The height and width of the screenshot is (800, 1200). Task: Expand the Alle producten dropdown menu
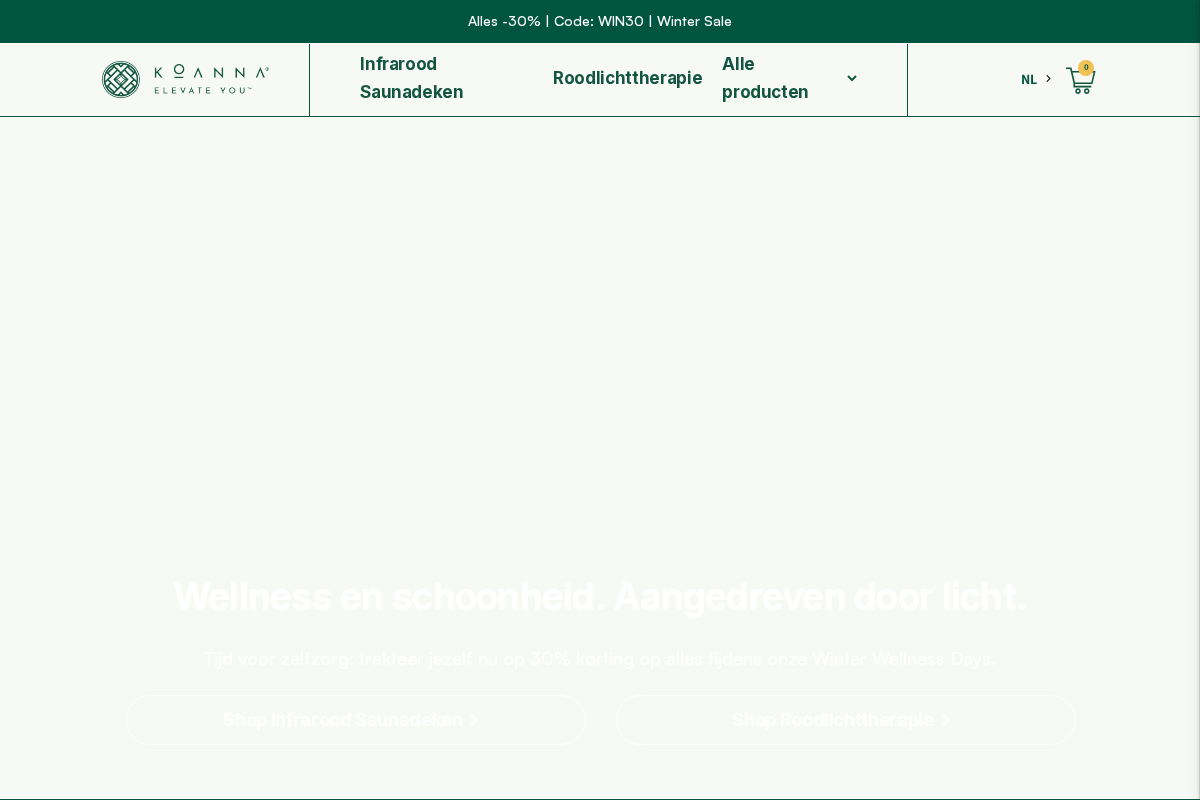(x=790, y=78)
